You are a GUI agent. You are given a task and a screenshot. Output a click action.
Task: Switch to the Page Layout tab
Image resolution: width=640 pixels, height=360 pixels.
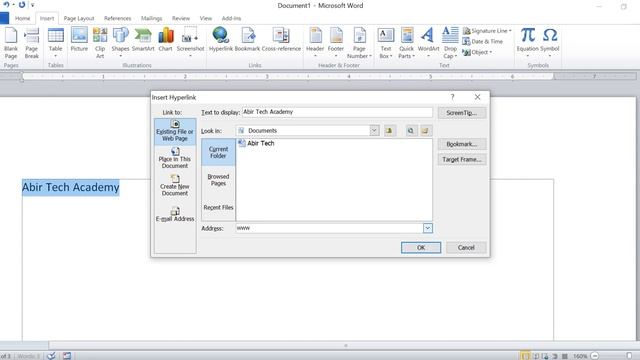tap(79, 18)
